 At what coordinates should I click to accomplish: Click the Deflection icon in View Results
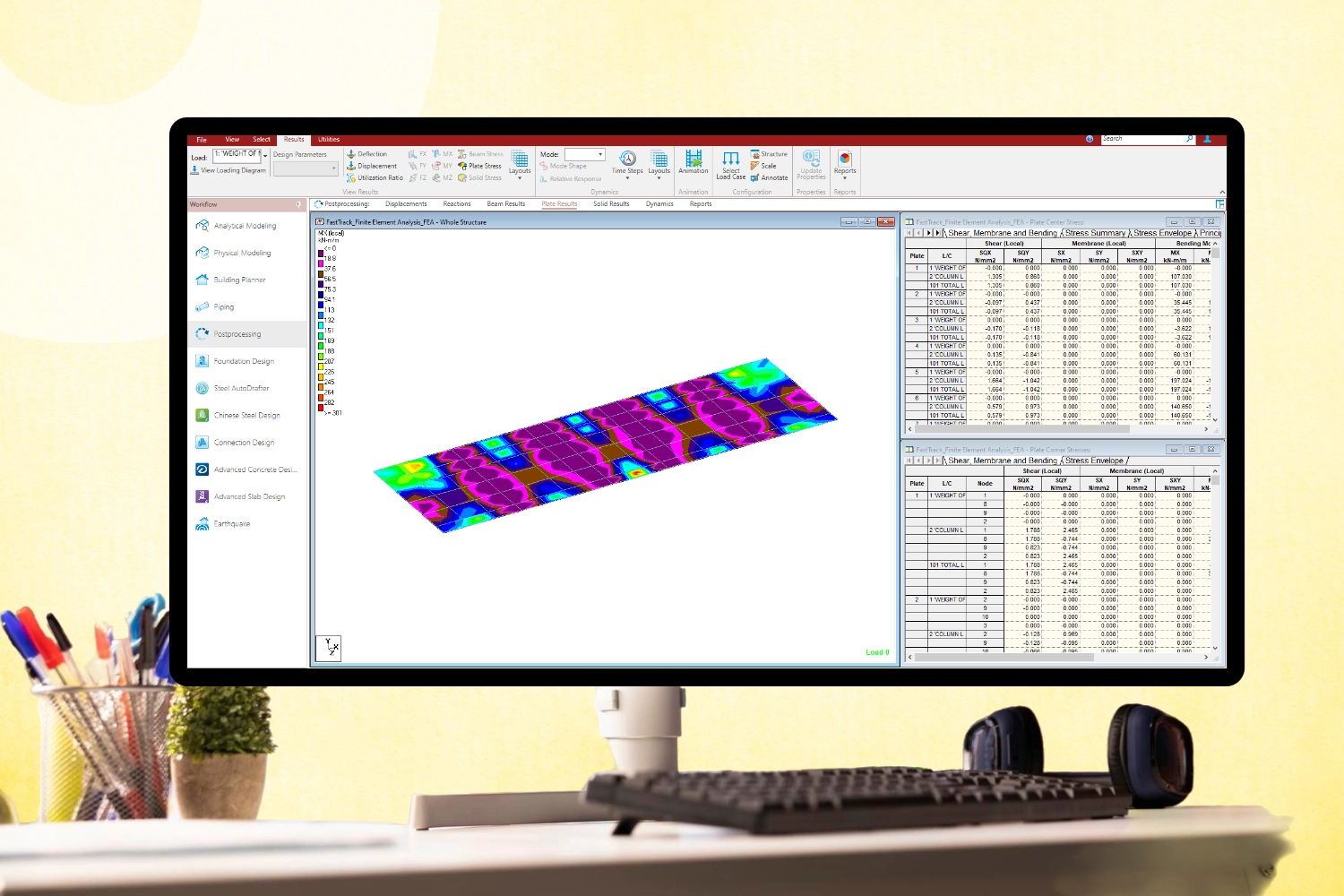pos(351,154)
